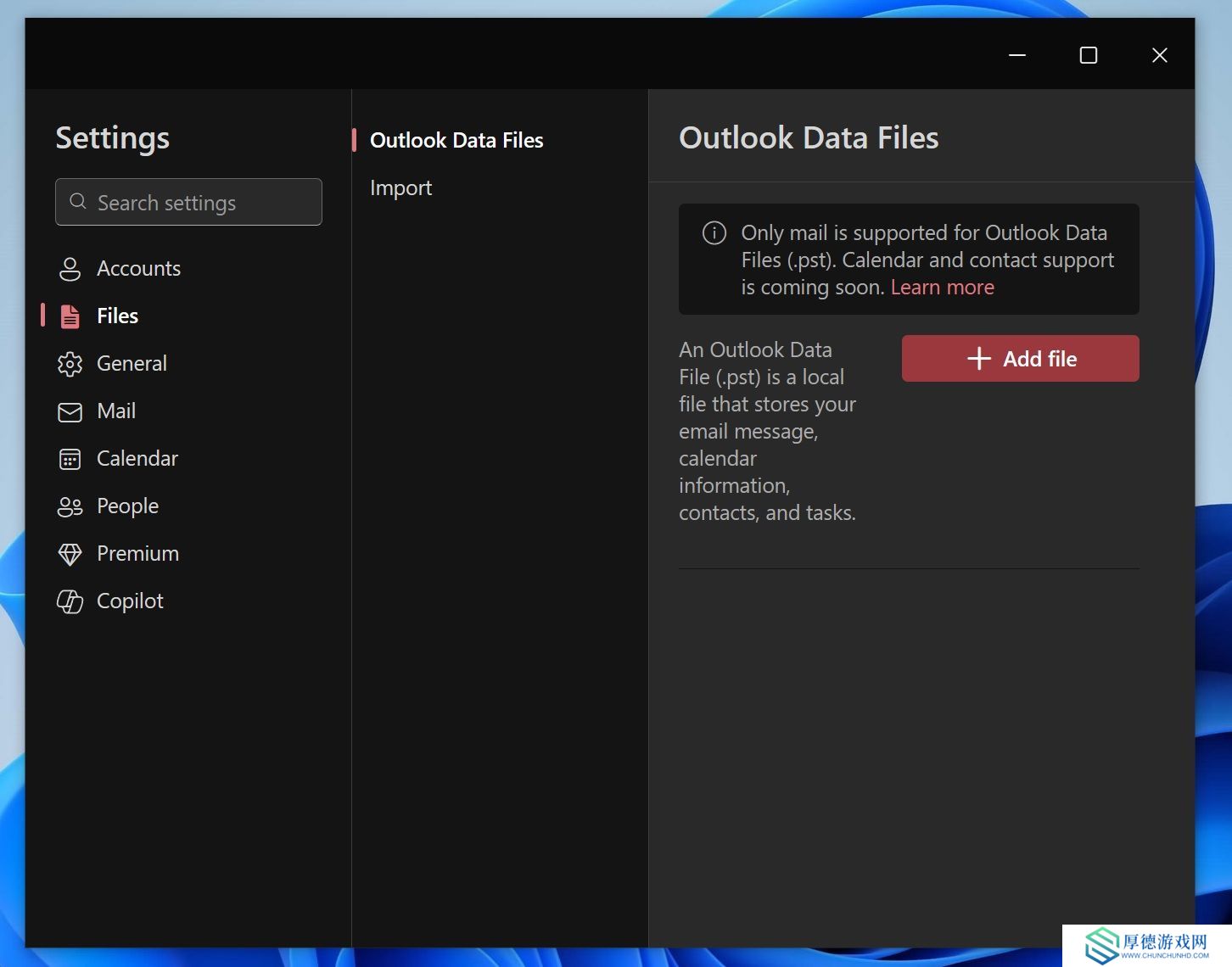Click the Mail envelope icon
Viewport: 1232px width, 967px height.
[70, 411]
